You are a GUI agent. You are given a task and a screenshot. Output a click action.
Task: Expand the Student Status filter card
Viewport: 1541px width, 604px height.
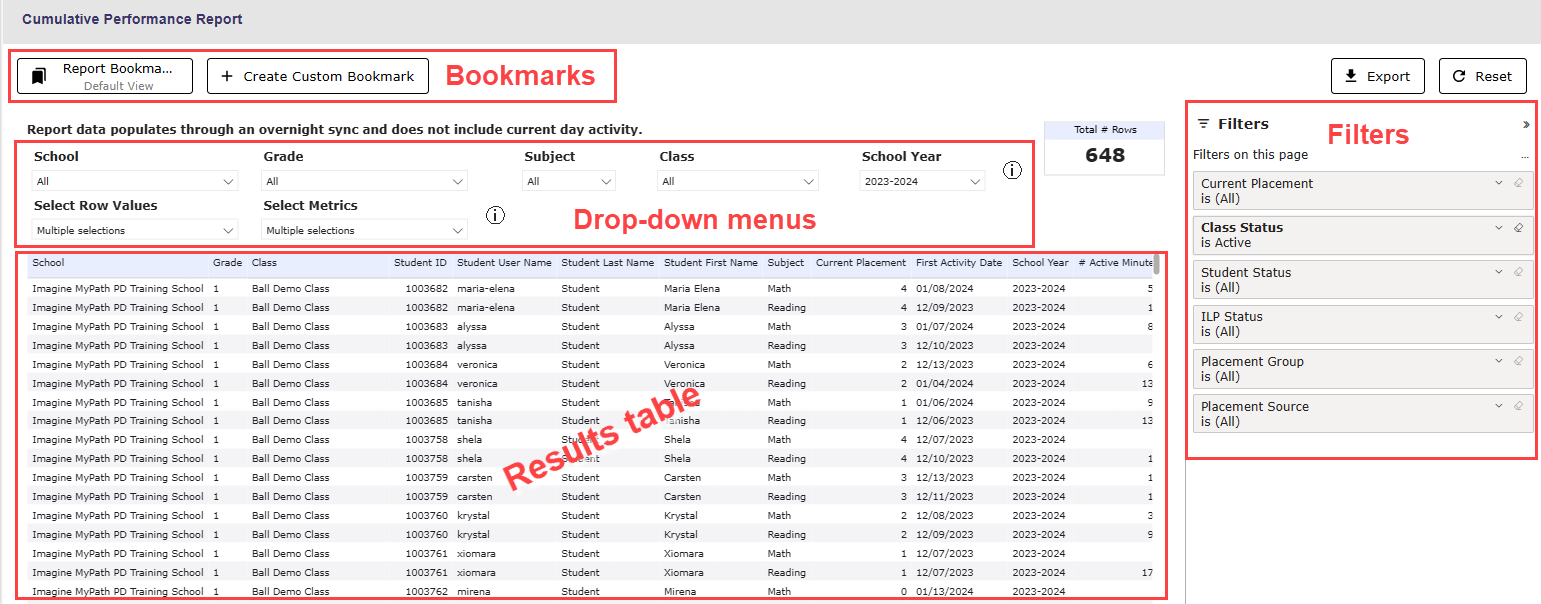pos(1498,272)
